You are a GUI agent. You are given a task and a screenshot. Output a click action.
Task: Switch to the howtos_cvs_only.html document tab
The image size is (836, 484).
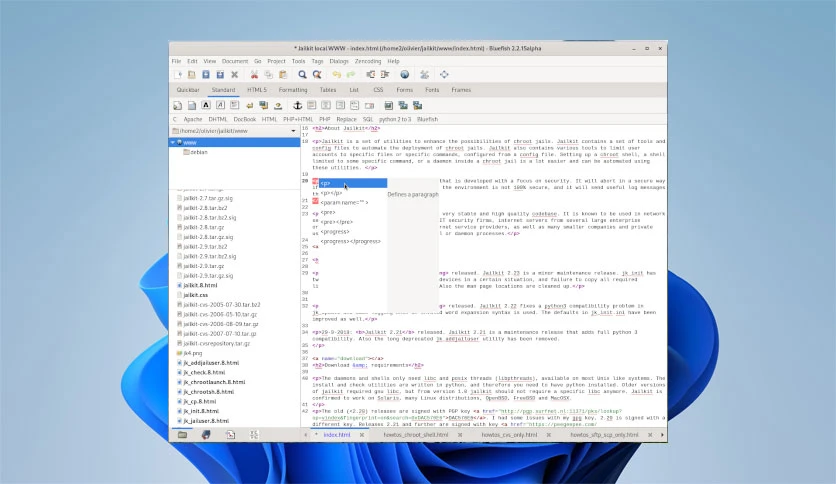(x=509, y=435)
